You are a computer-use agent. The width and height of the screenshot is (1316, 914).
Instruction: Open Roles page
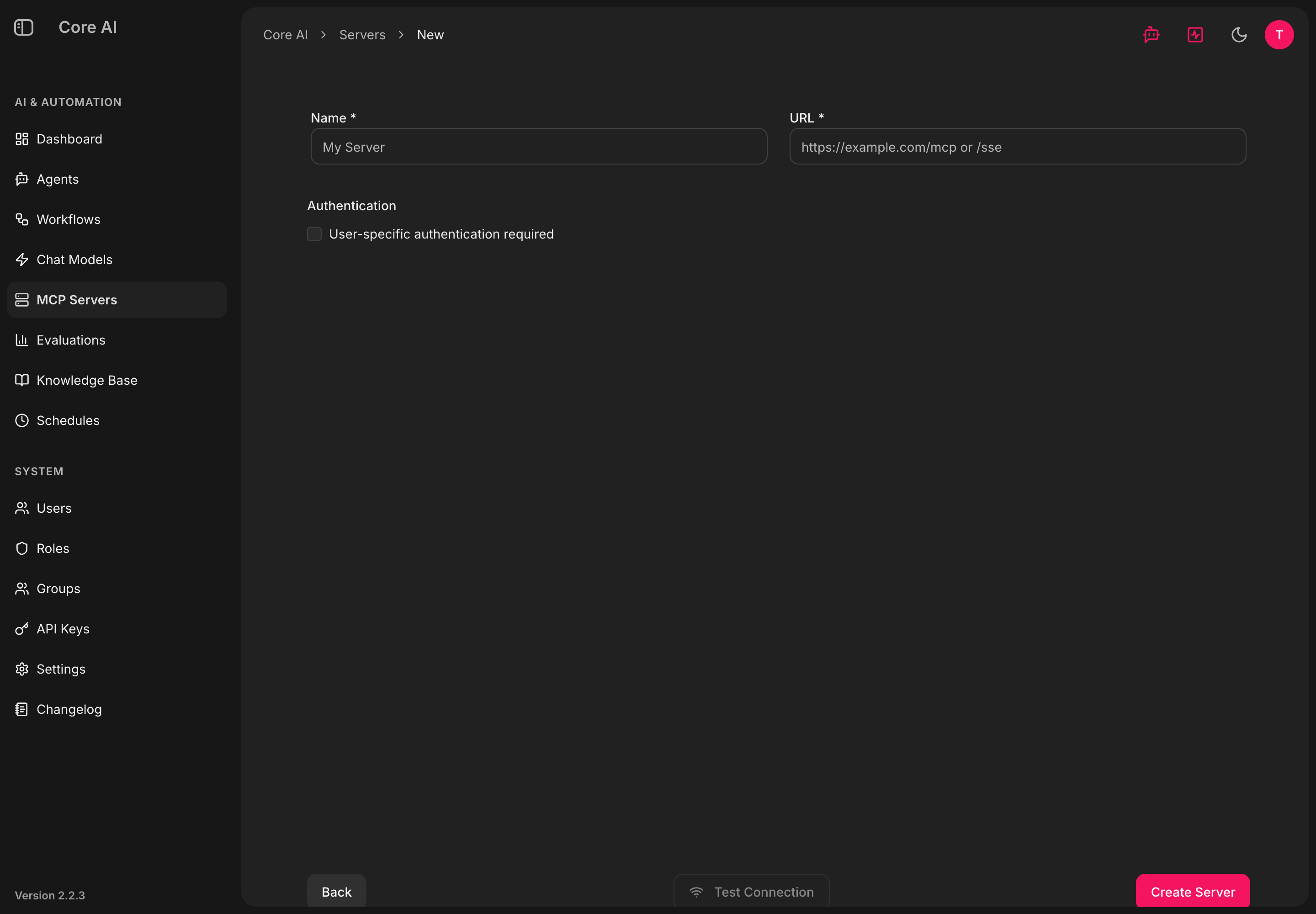117,548
